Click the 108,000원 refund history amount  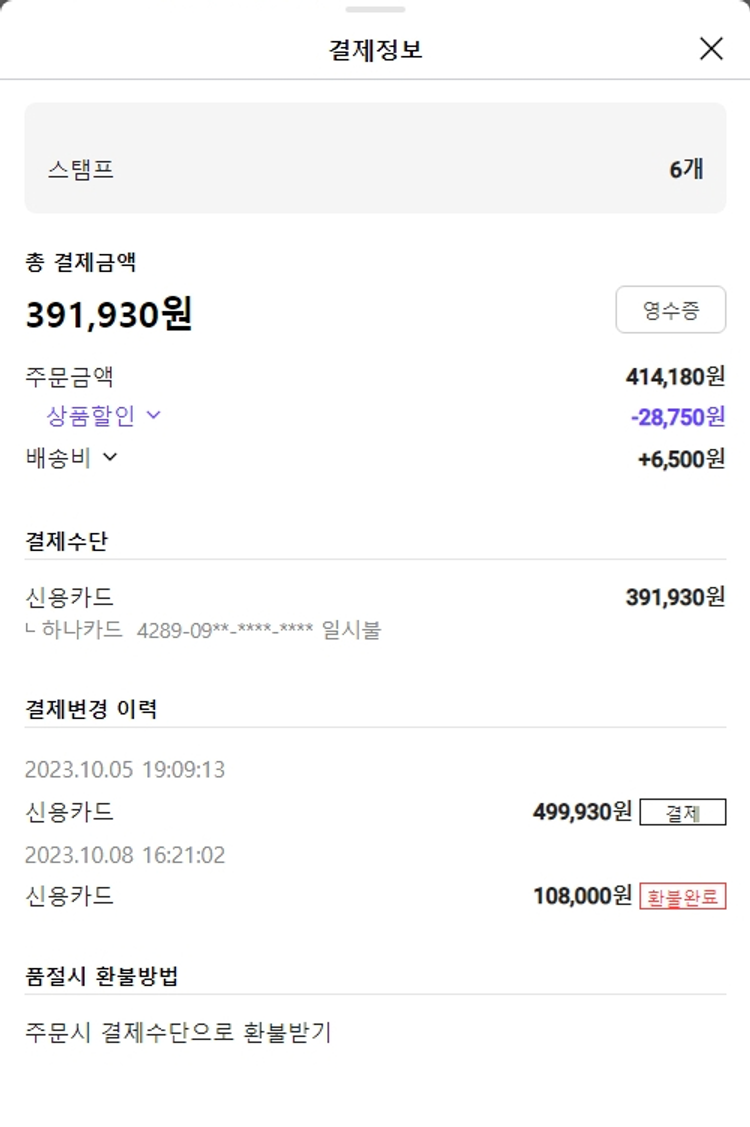click(582, 895)
